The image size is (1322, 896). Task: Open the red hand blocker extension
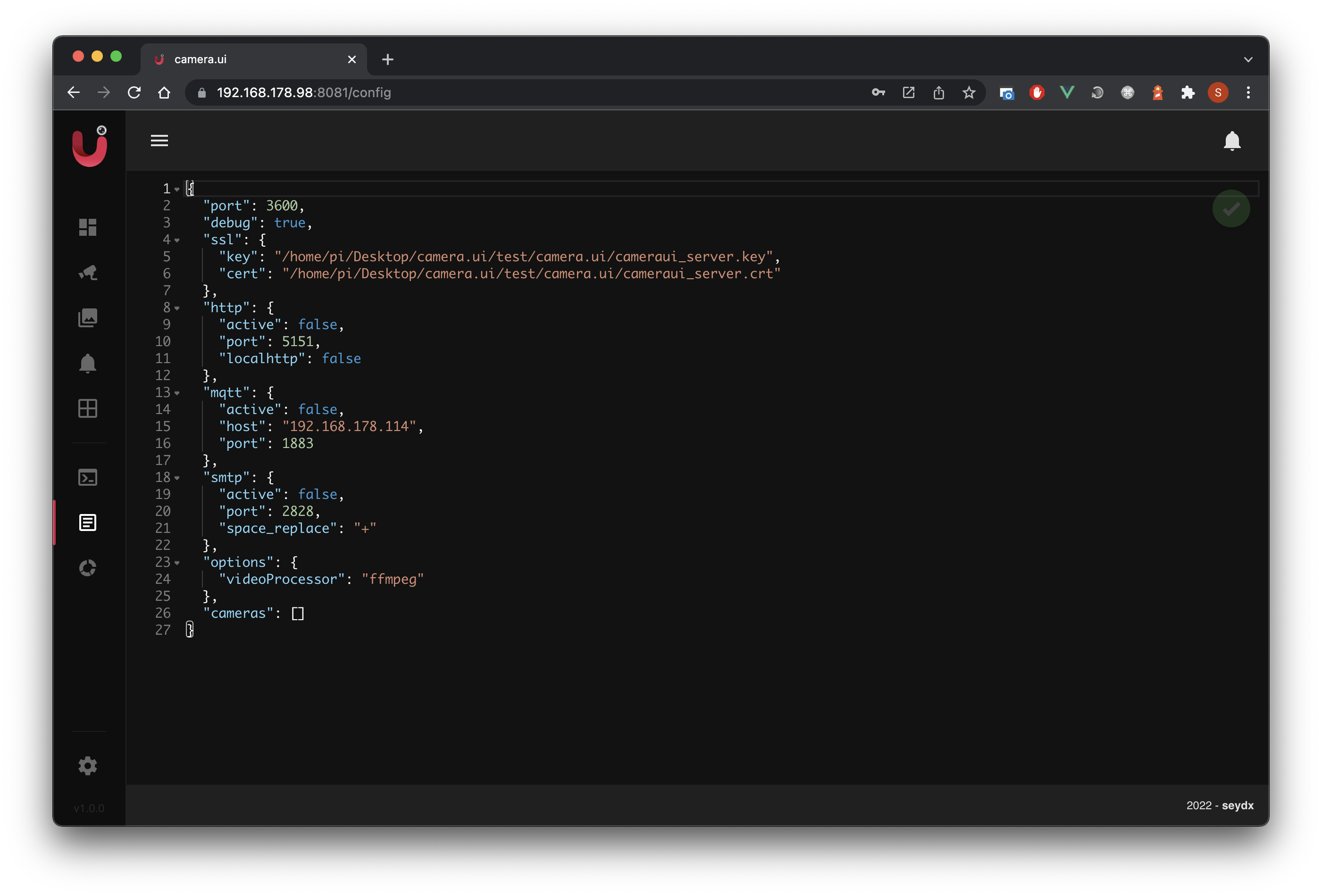[1037, 93]
